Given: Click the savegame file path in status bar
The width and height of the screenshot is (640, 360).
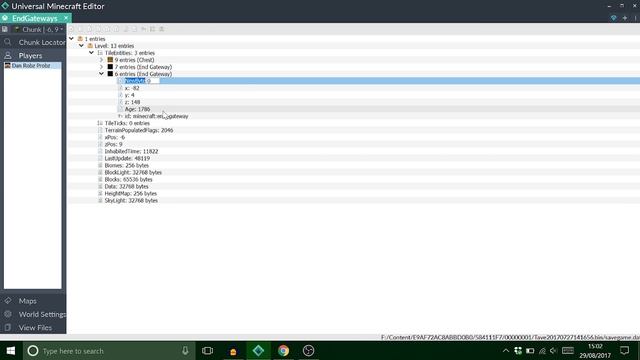Looking at the screenshot, I should coord(510,338).
